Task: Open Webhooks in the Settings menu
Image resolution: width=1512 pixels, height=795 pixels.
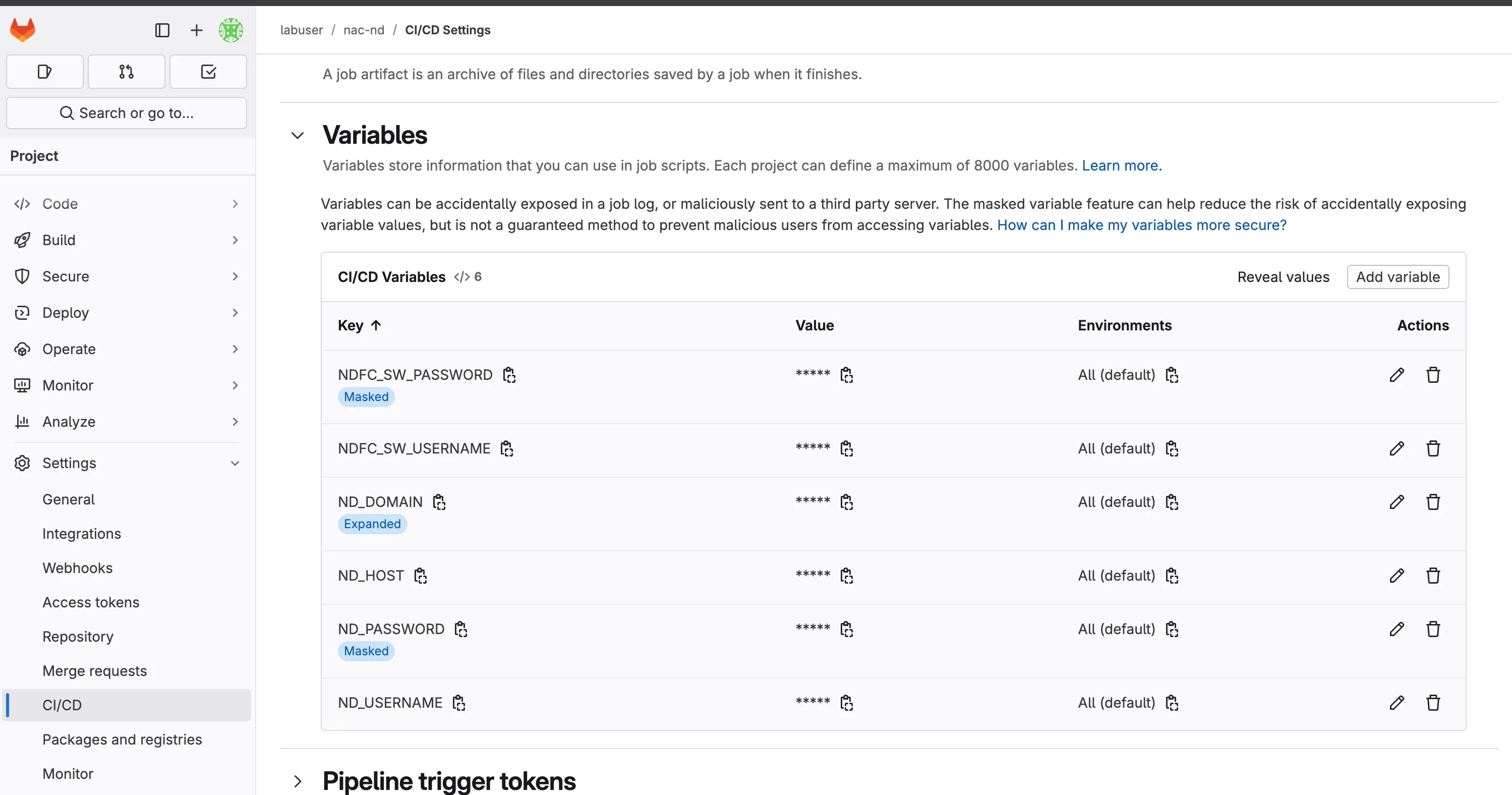Action: [77, 567]
